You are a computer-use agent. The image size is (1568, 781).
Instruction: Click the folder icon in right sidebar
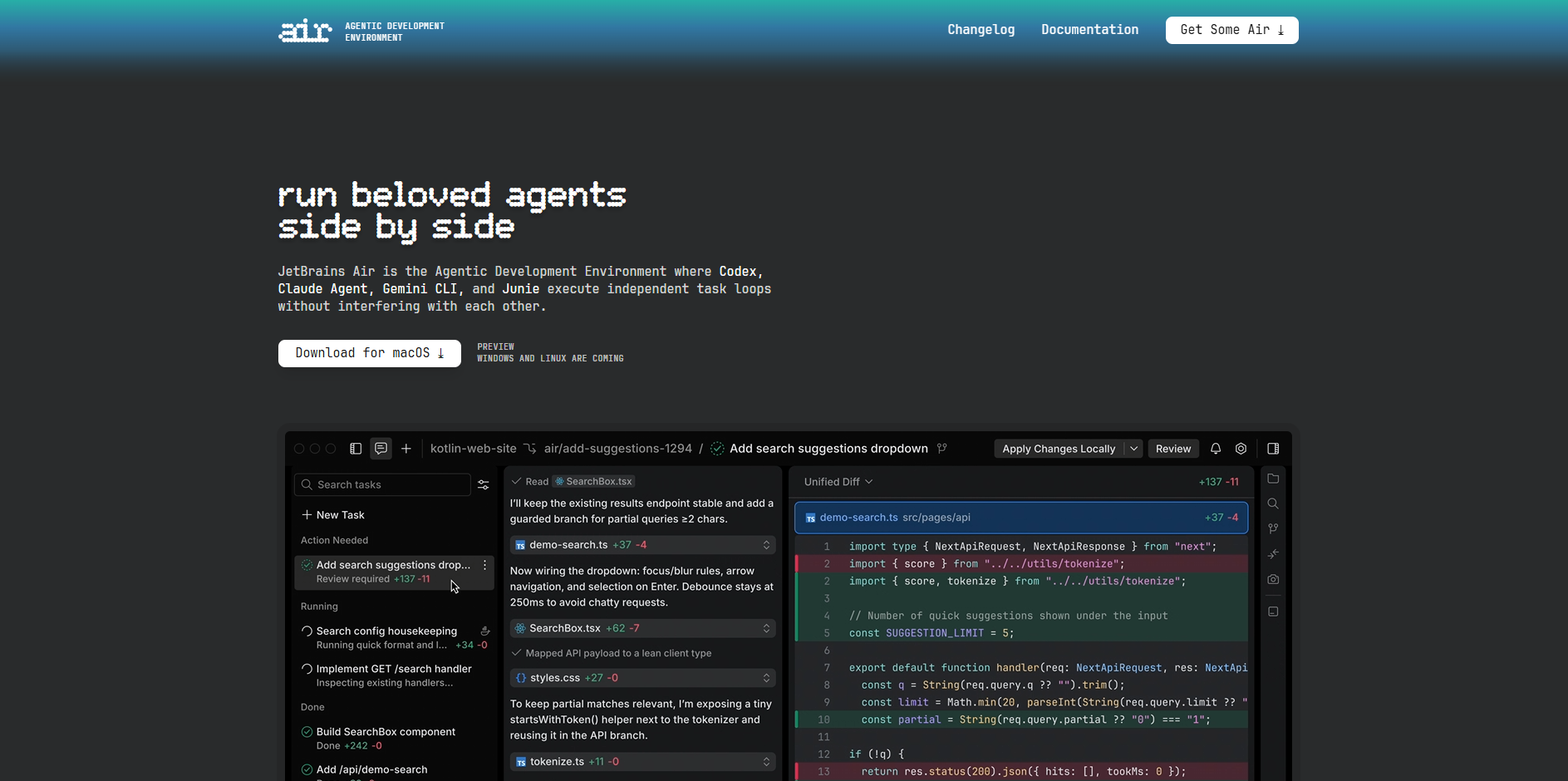tap(1273, 479)
